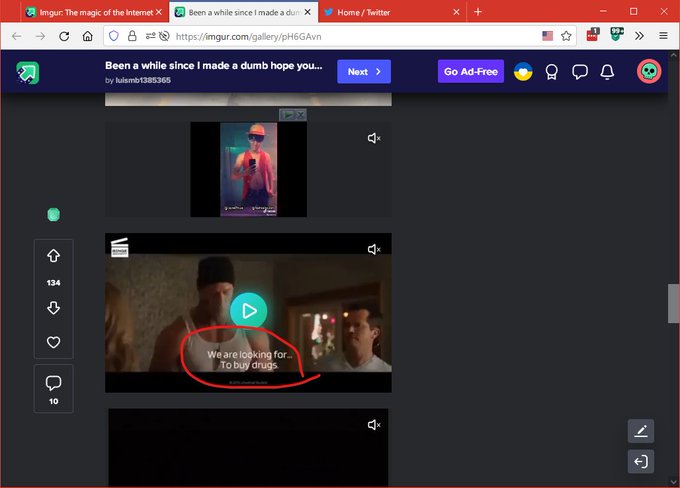This screenshot has width=680, height=488.
Task: Go back with the browser back arrow
Action: tap(16, 36)
